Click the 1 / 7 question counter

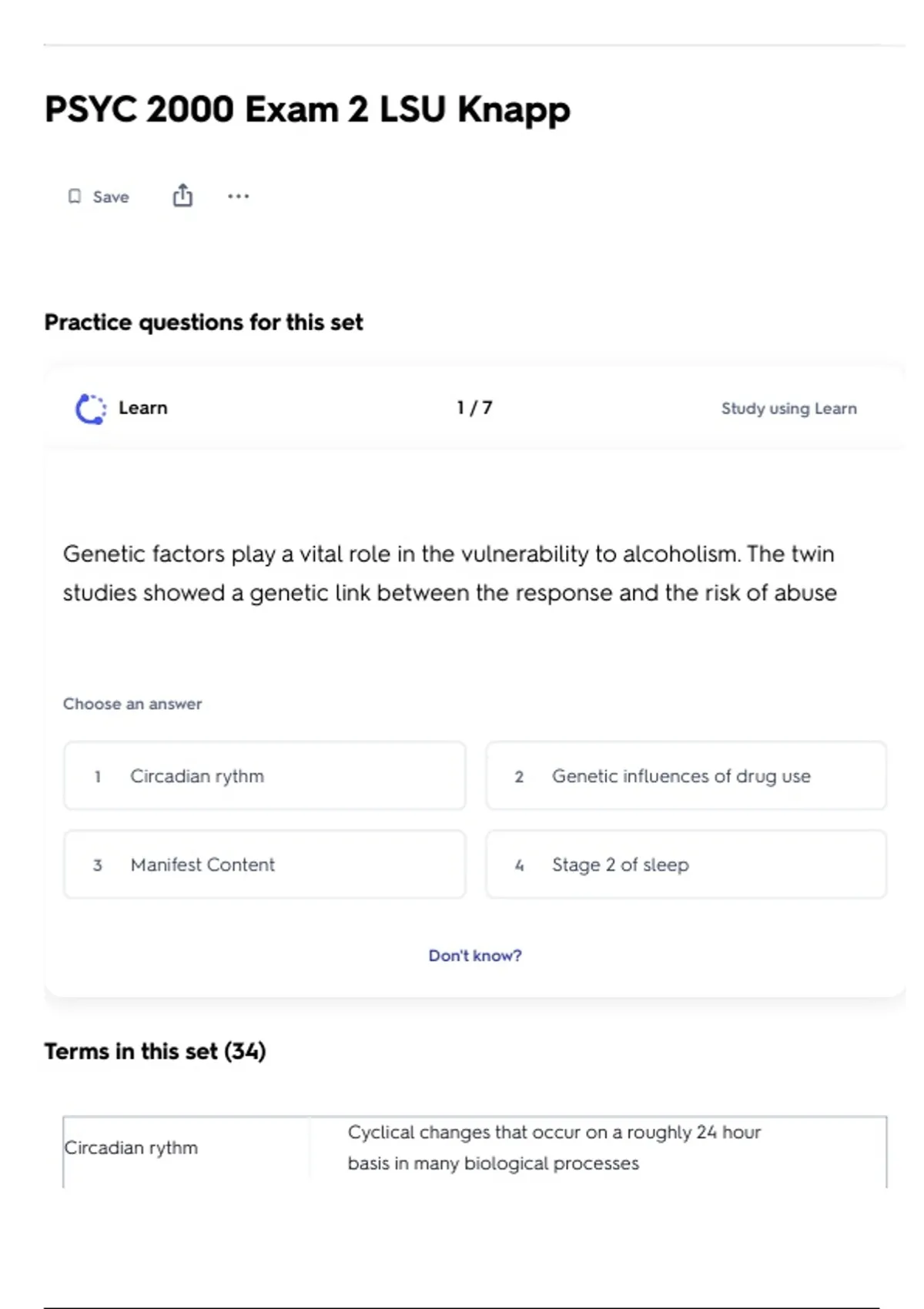(474, 407)
